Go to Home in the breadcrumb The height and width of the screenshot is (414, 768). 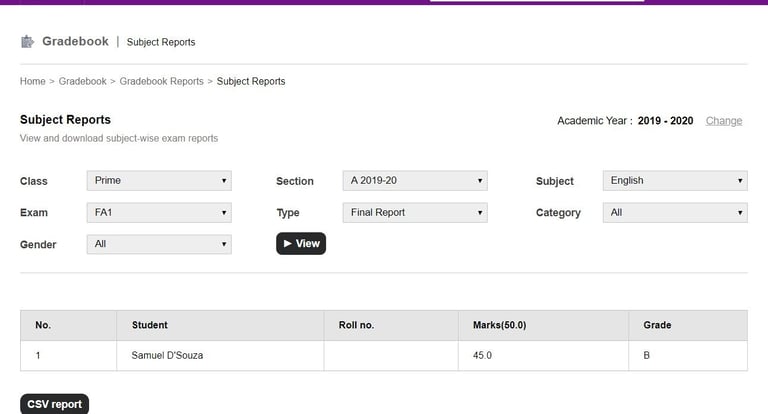[32, 81]
